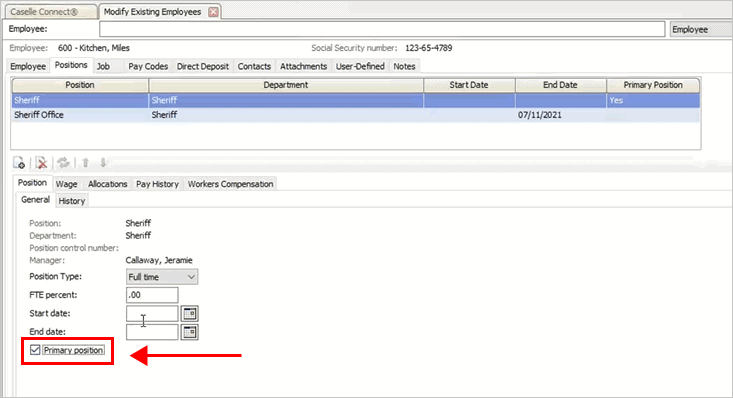The image size is (733, 398).
Task: Switch to the Pay Codes tab
Action: 148,66
